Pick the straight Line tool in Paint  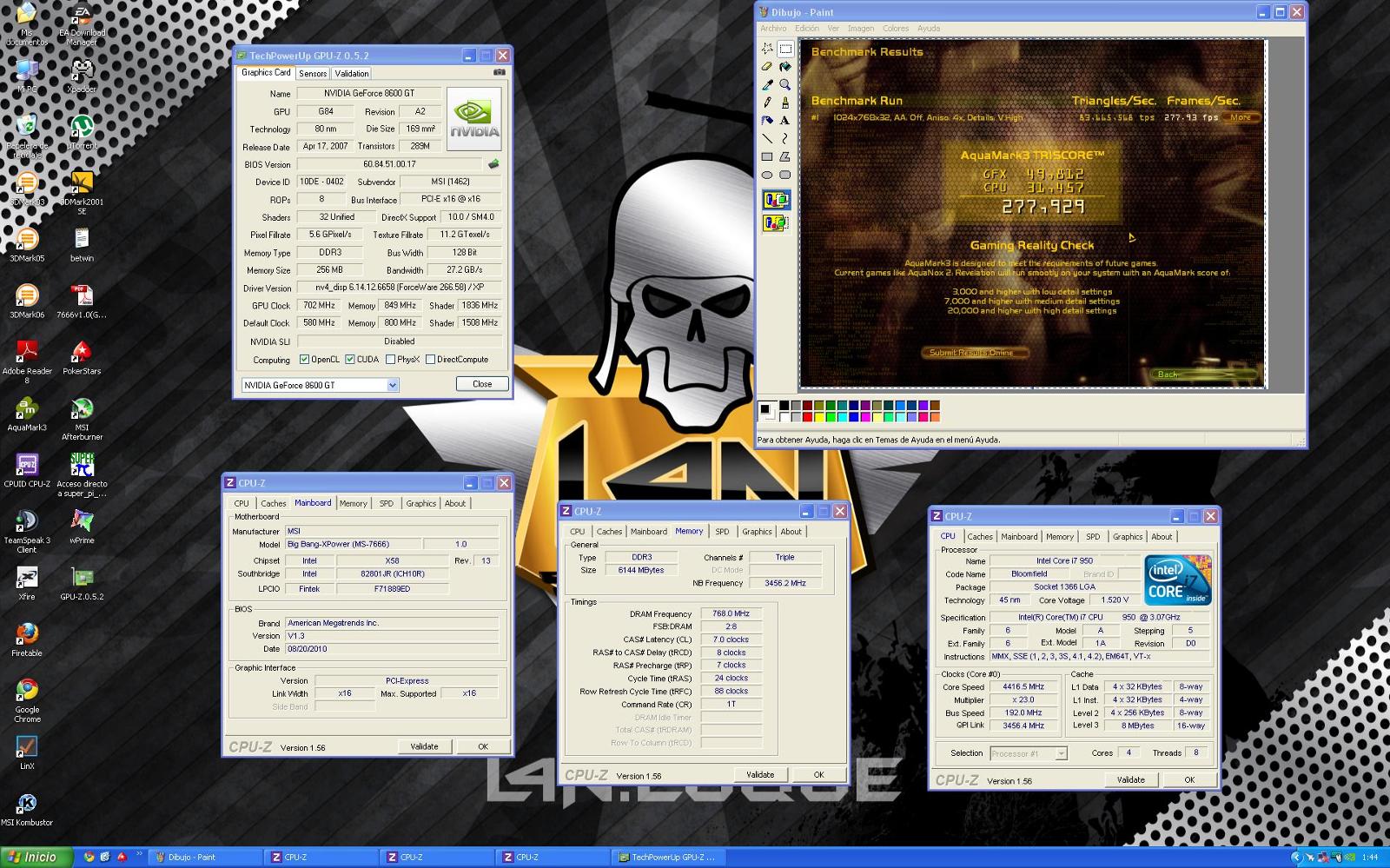767,139
